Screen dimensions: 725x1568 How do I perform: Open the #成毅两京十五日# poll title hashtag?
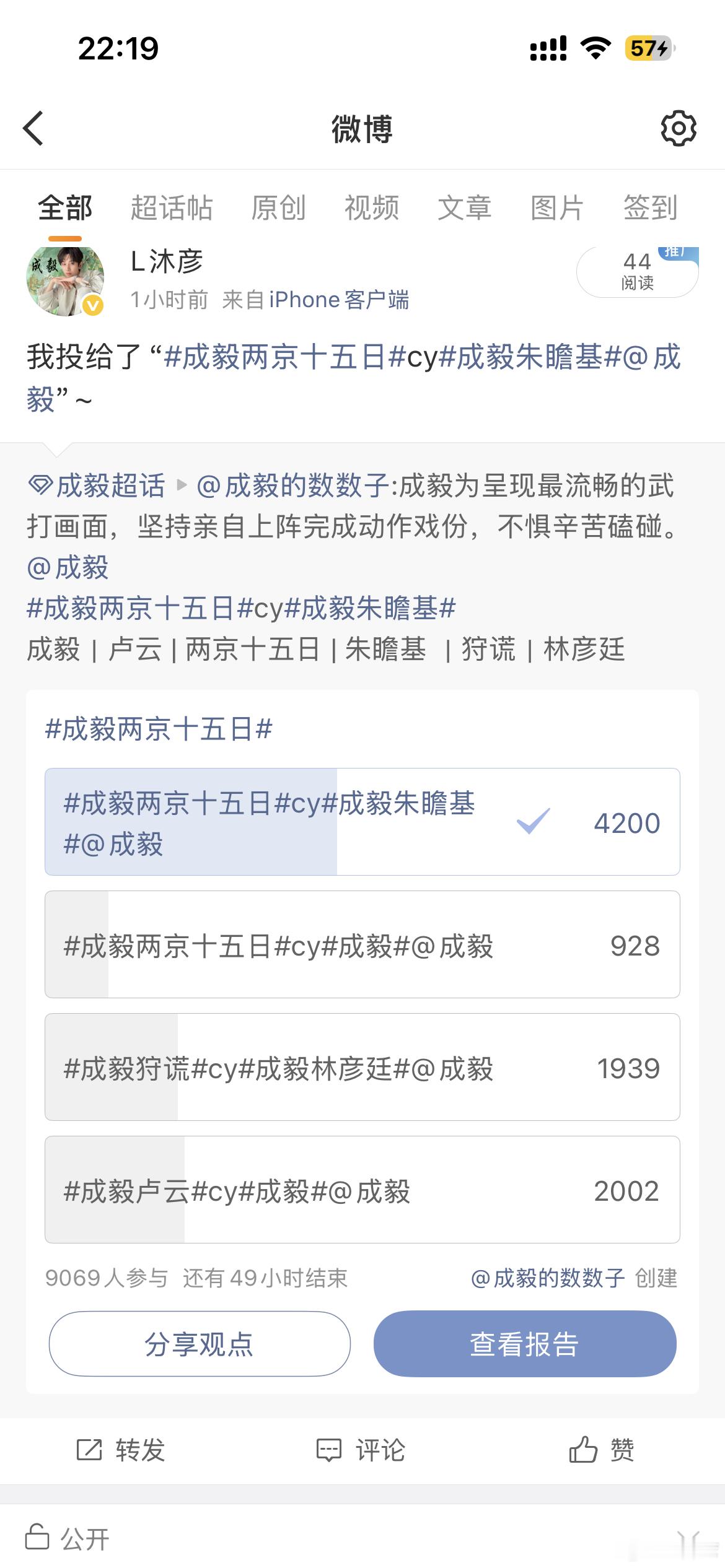(x=159, y=729)
